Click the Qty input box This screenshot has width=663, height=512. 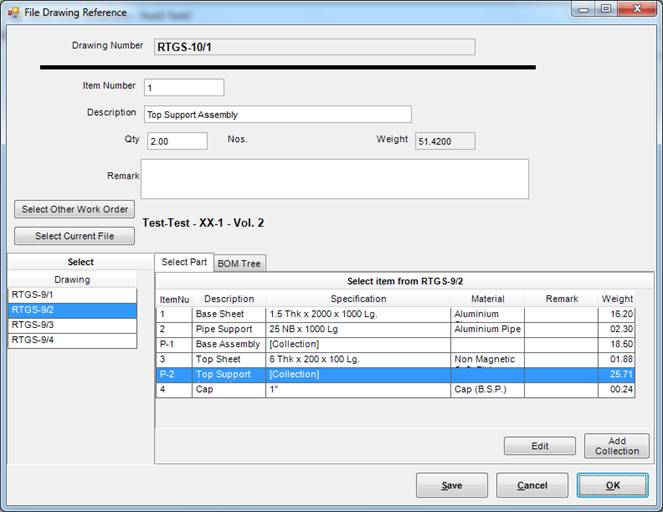177,141
